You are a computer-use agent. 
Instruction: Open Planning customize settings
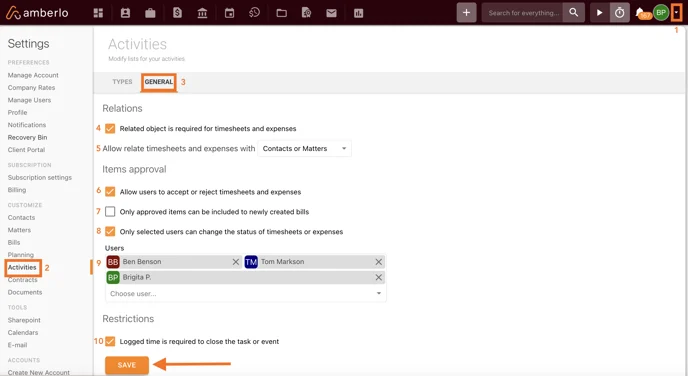click(21, 255)
